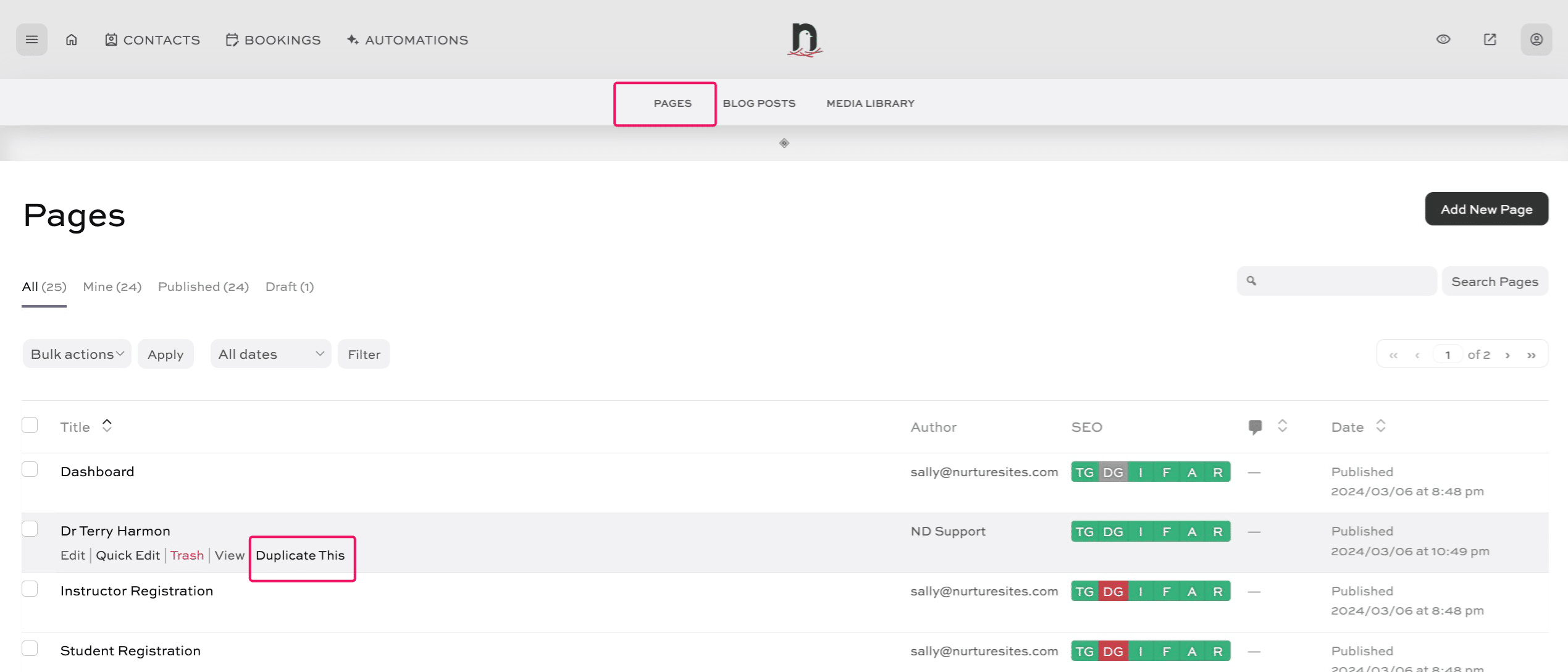Click the Add New Page button
The image size is (1568, 672).
1486,209
